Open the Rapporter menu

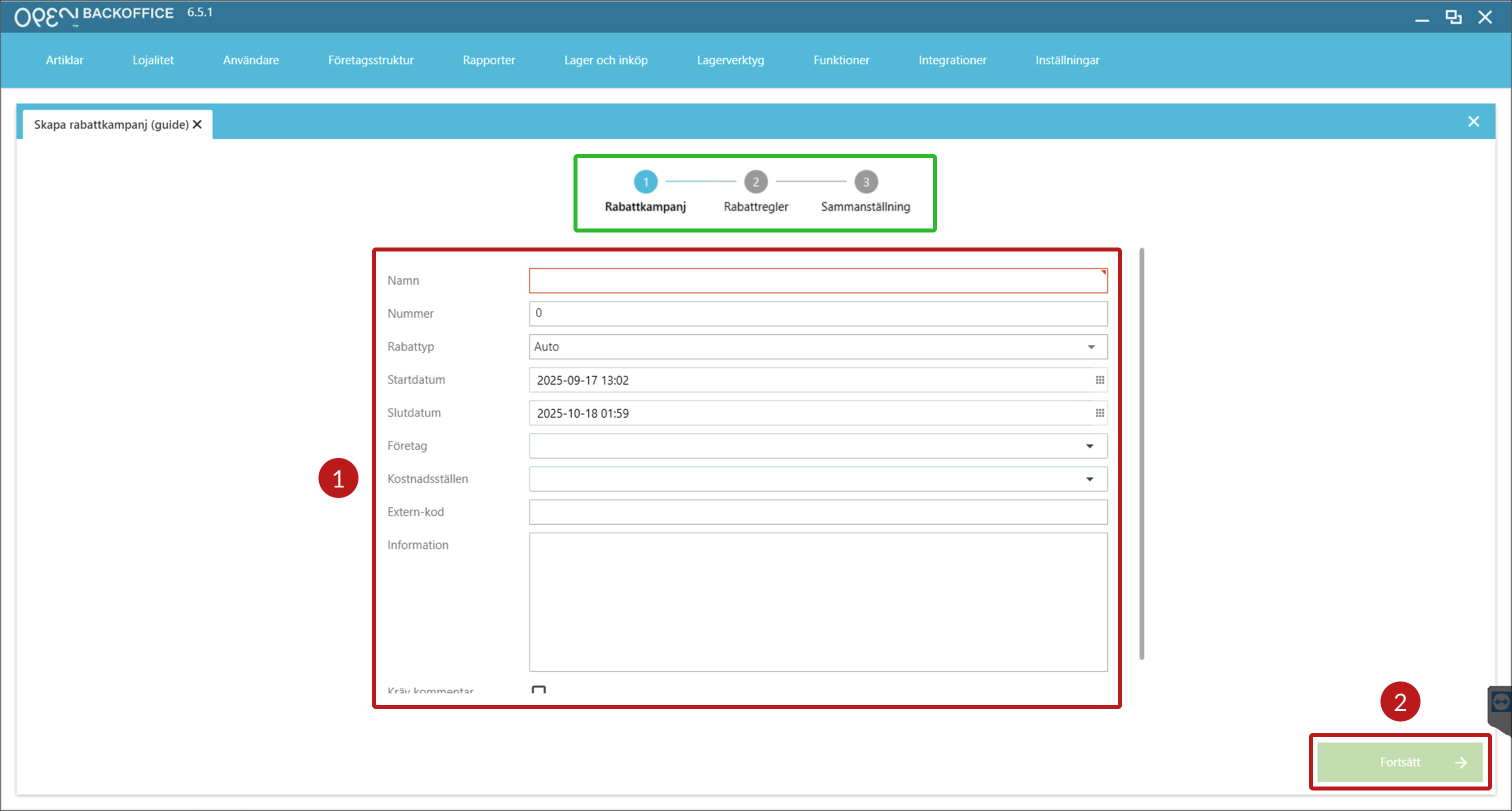click(488, 60)
